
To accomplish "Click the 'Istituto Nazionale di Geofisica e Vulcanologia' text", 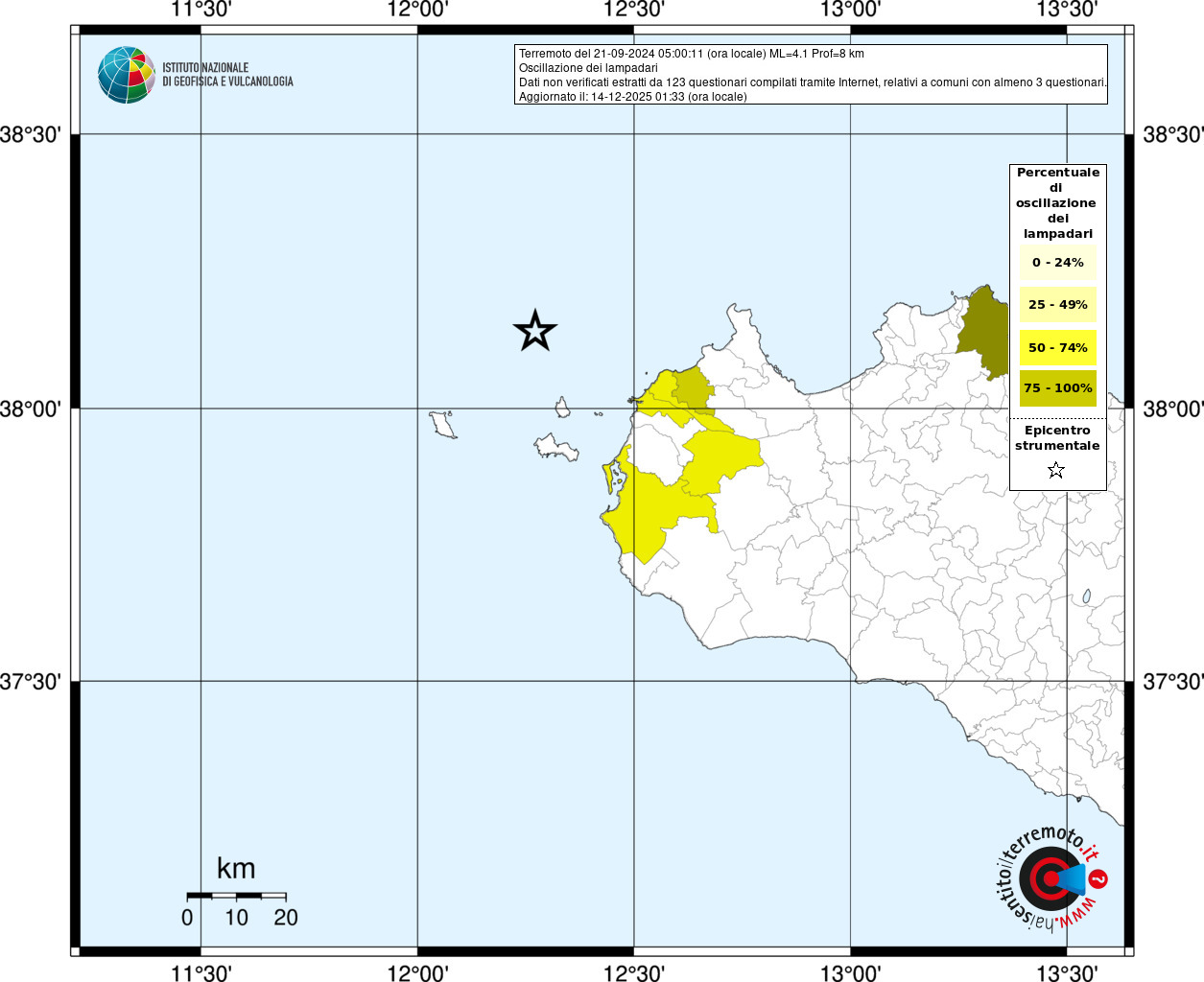I will coord(227,75).
